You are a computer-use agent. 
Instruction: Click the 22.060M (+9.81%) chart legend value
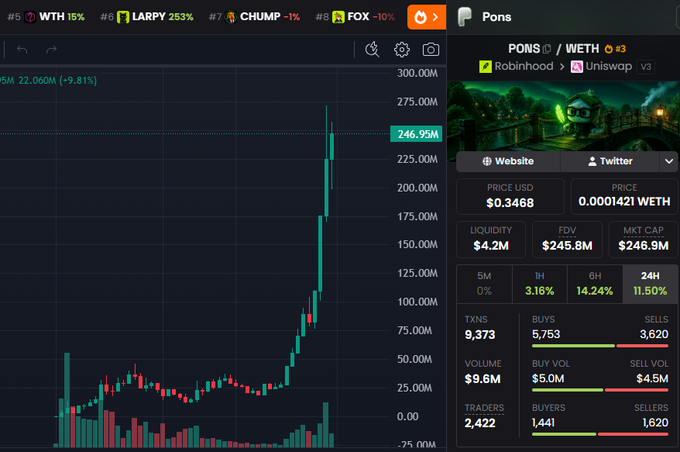tap(58, 80)
